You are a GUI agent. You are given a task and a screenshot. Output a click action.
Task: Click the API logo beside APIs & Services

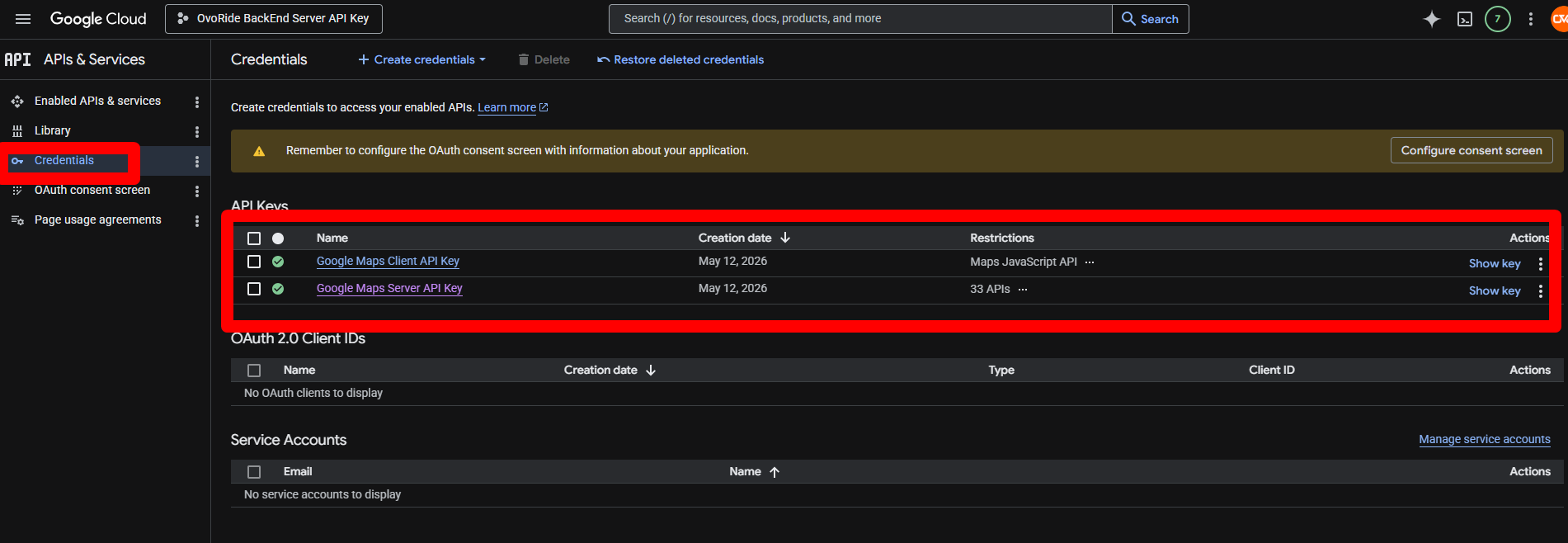(x=18, y=59)
